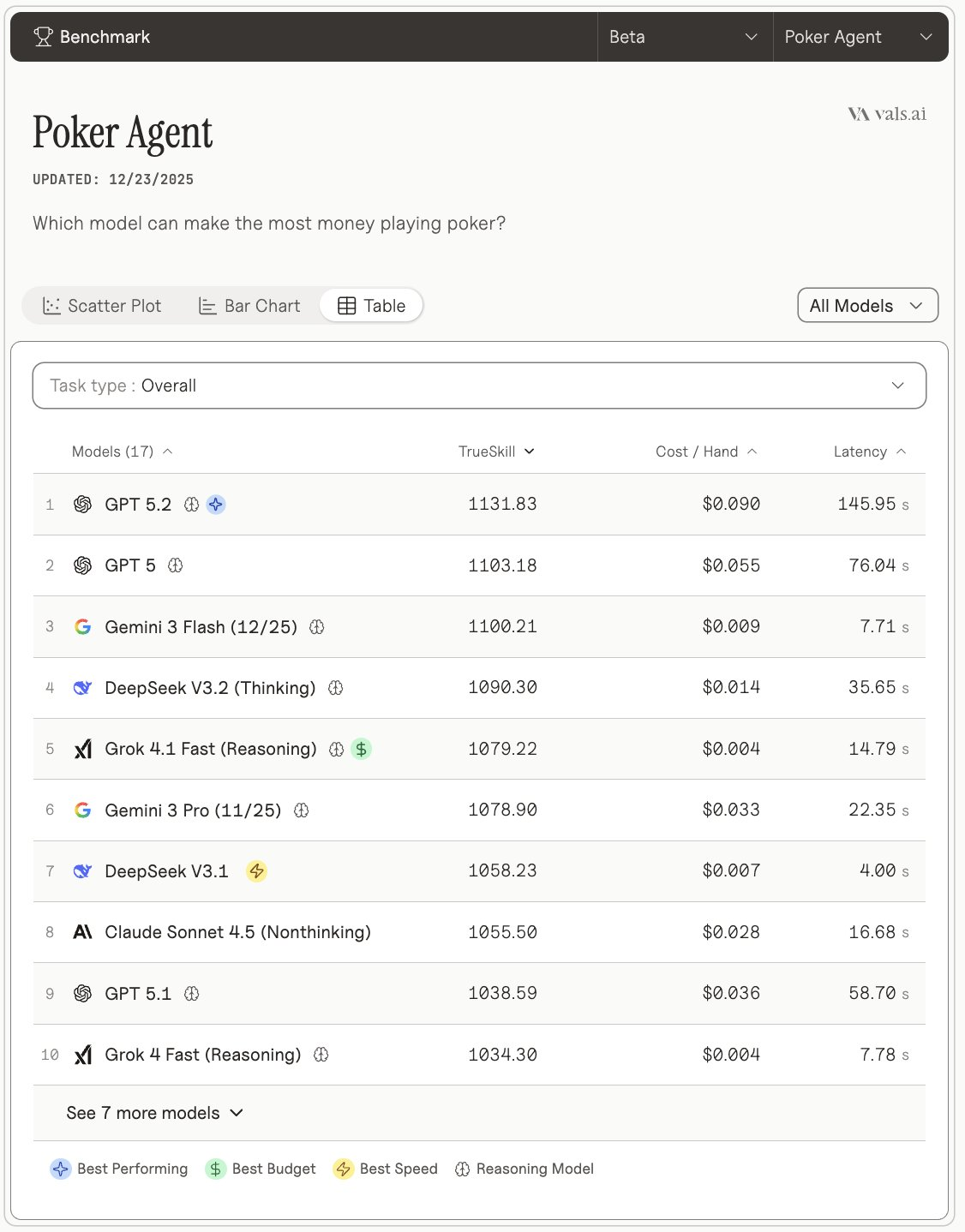This screenshot has height=1232, width=965.
Task: Click the Google logo beside Gemini 3 Flash
Action: [x=83, y=627]
